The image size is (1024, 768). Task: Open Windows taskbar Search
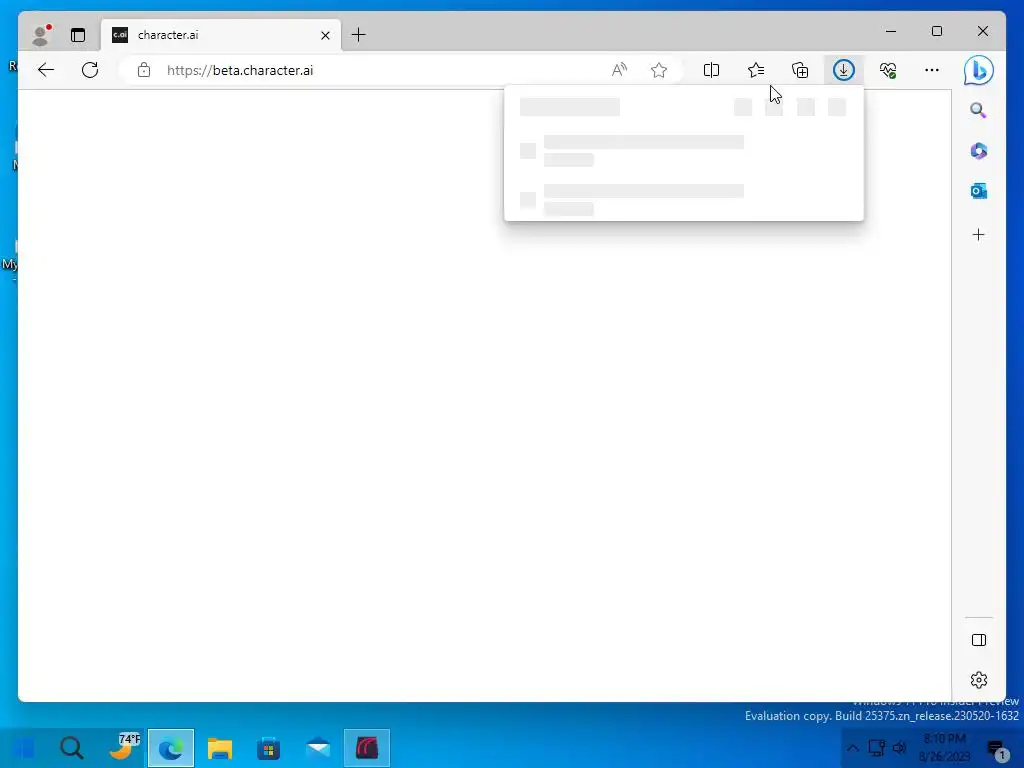[72, 748]
